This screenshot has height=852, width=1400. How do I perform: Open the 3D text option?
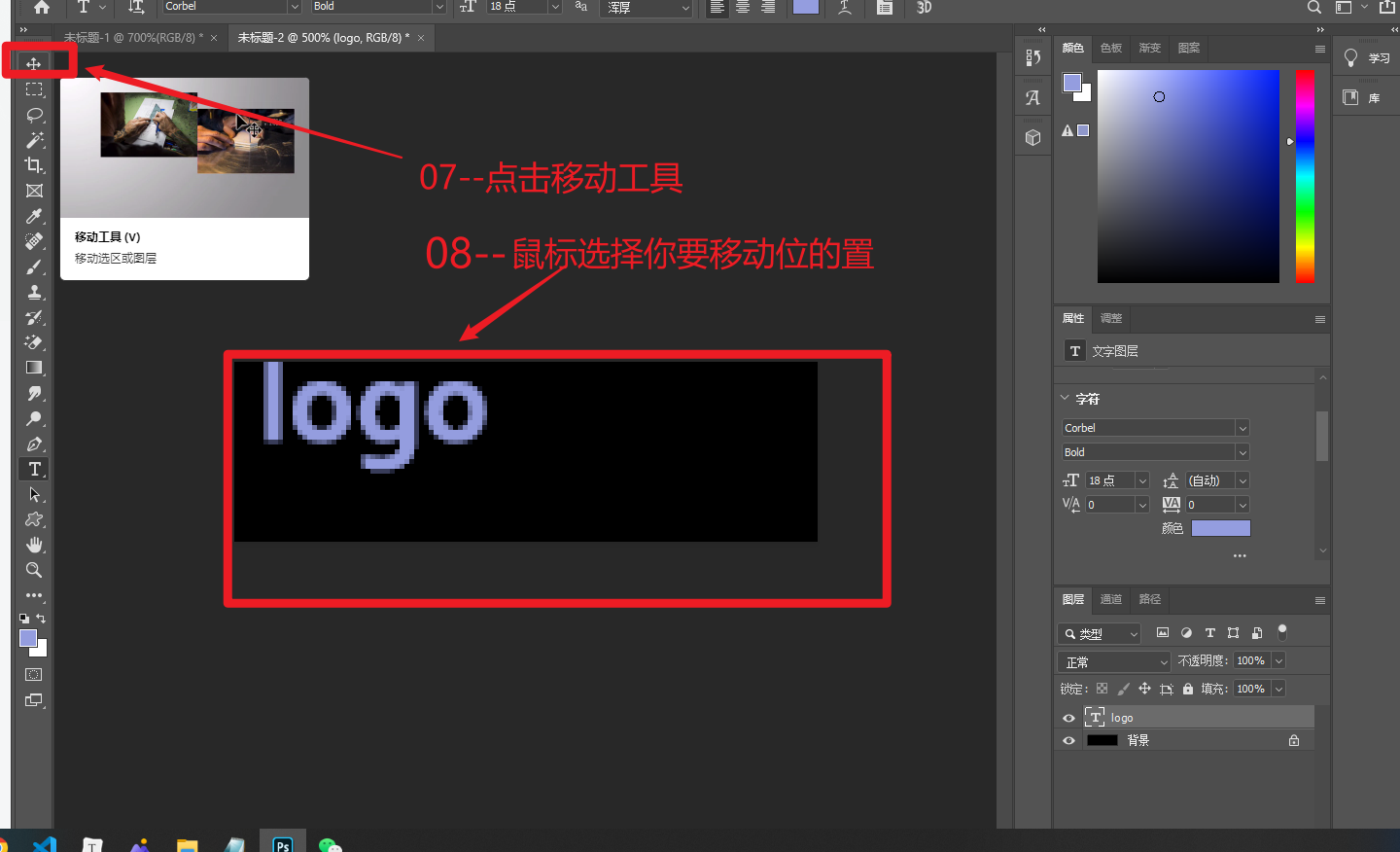click(924, 7)
